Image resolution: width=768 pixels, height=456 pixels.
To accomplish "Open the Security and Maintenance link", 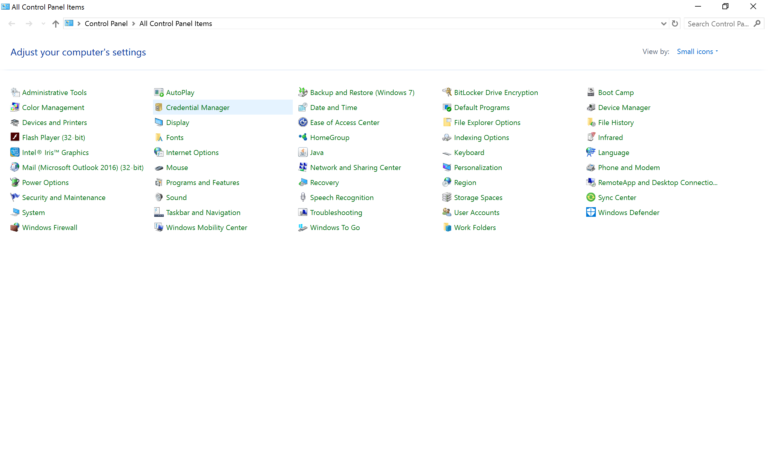I will [64, 197].
